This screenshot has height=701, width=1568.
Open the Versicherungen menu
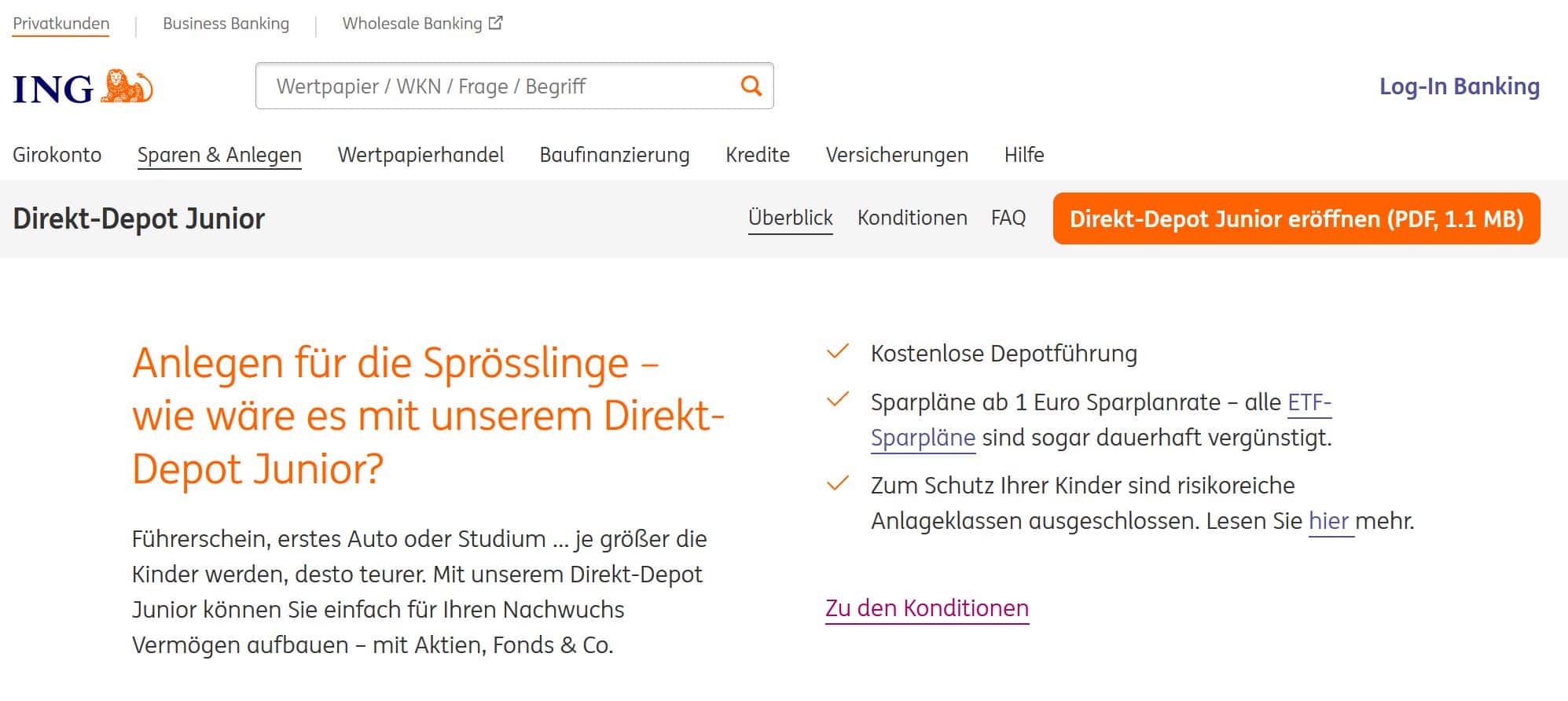click(897, 155)
